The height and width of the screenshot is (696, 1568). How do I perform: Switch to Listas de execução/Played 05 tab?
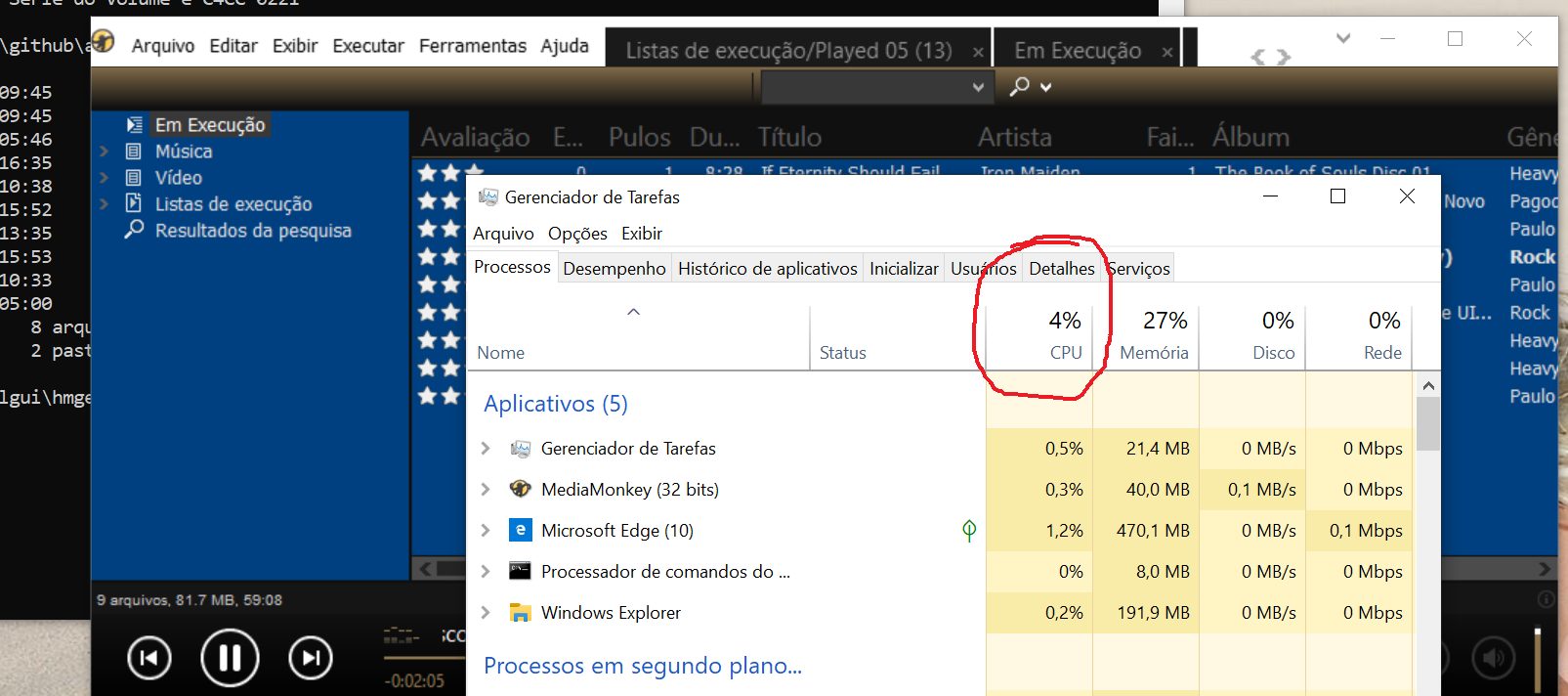[788, 51]
